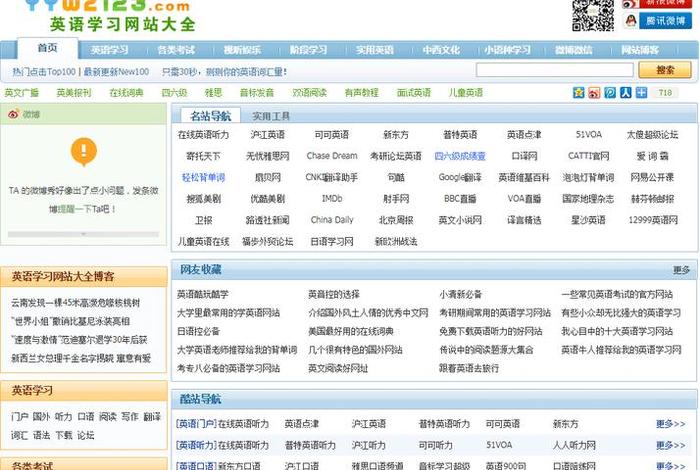This screenshot has width=700, height=470.
Task: Open 12999英语网 link
Action: point(653,220)
